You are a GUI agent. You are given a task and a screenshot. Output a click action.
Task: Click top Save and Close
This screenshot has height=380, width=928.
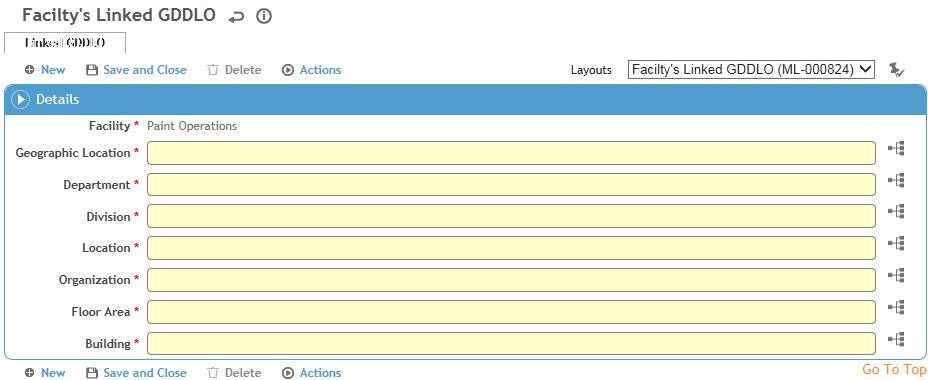pos(145,70)
